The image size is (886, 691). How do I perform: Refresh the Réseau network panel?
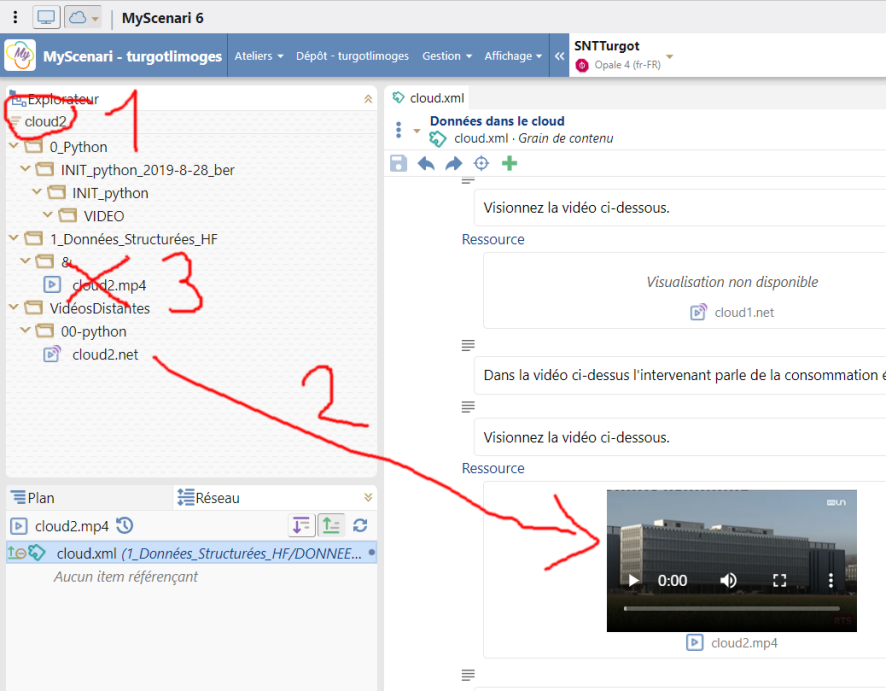coord(360,525)
